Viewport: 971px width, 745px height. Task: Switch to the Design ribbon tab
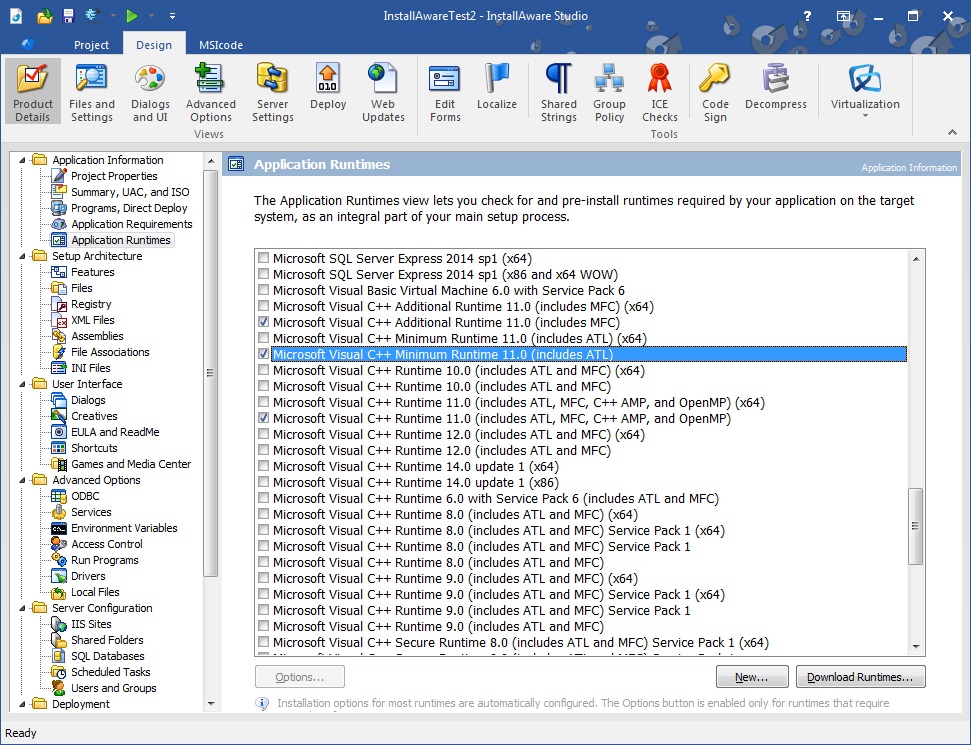coord(154,45)
